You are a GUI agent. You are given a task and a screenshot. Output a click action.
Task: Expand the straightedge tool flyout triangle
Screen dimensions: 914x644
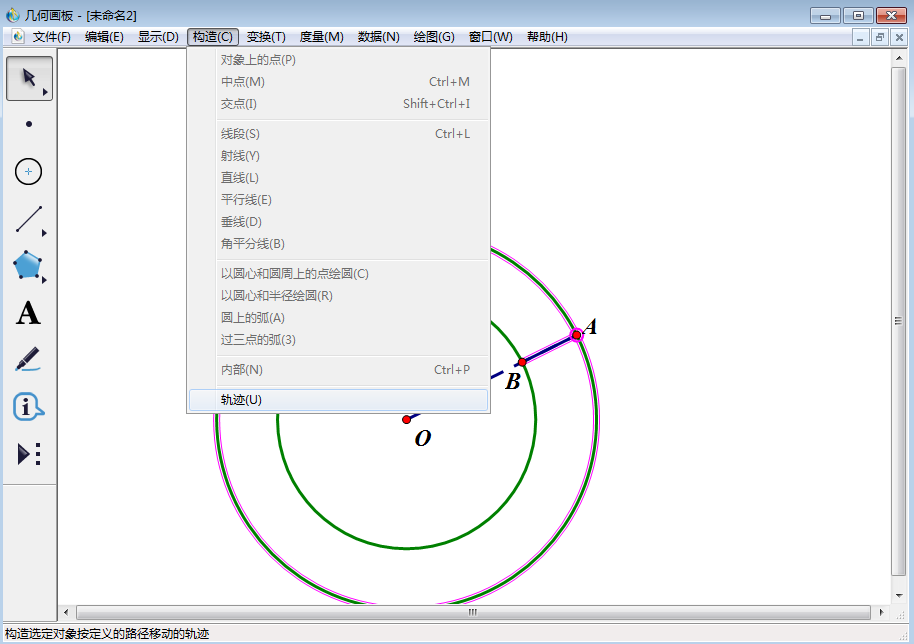tap(44, 233)
